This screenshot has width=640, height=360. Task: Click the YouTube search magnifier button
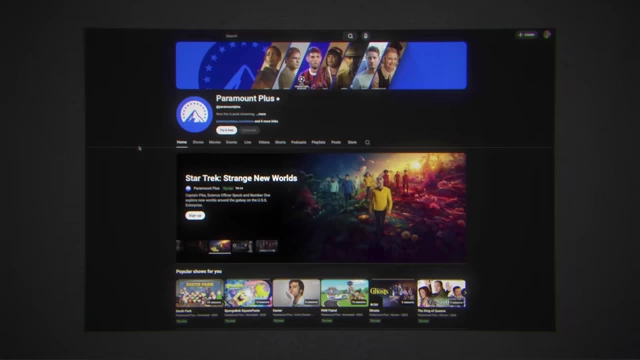350,36
